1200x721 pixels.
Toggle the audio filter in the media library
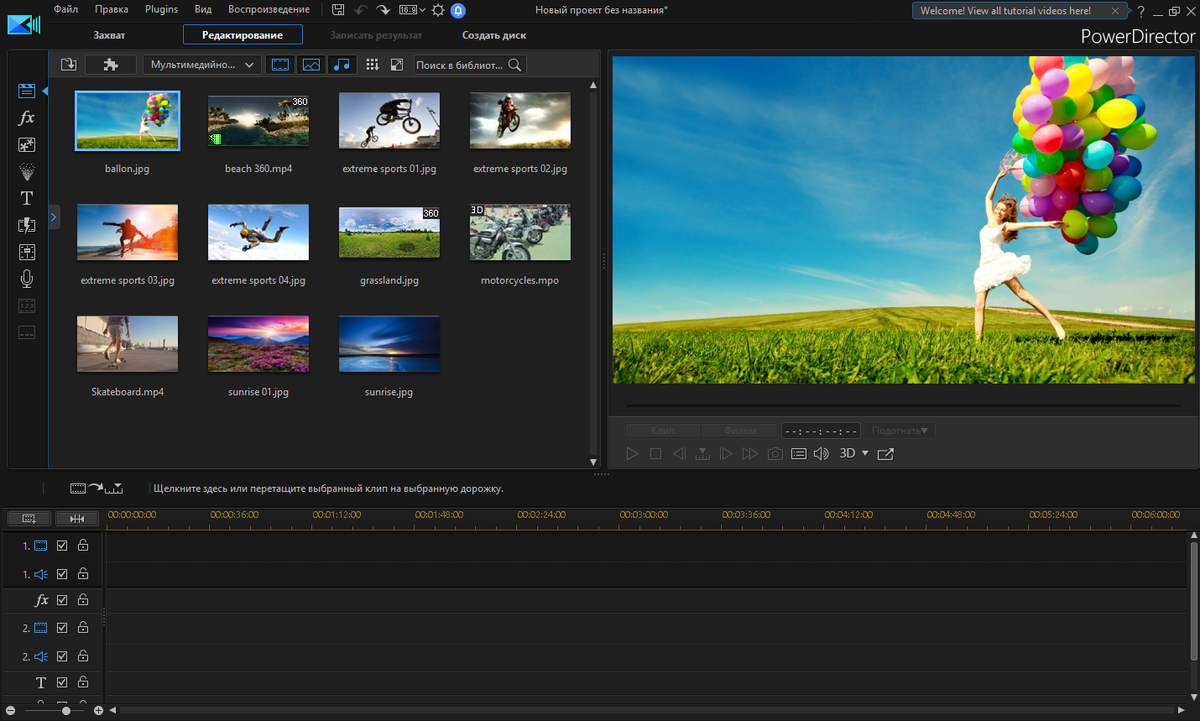point(342,65)
